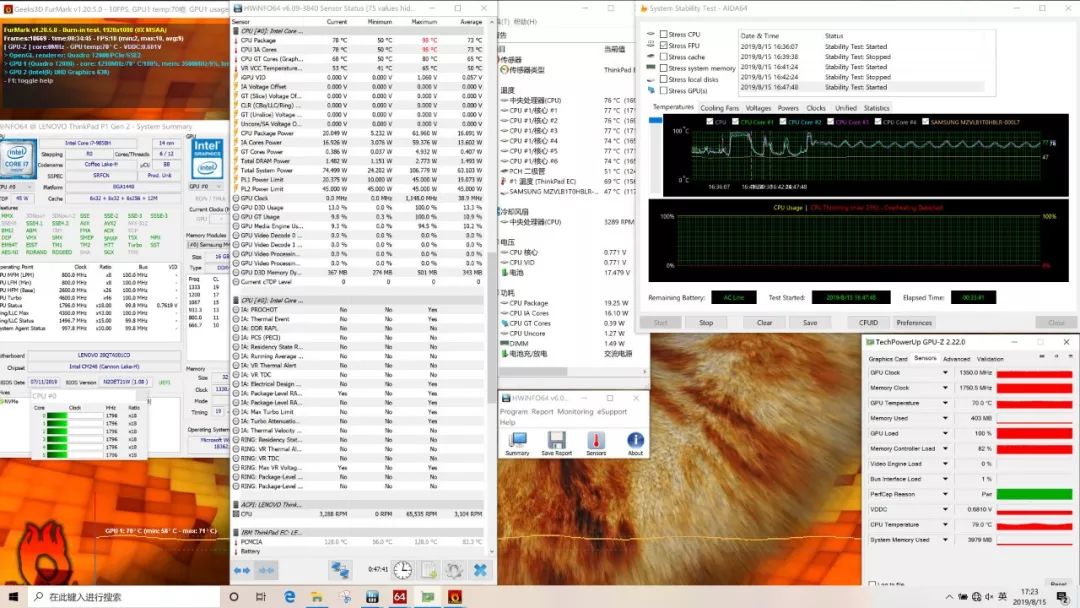
Task: Open GPU Load sensor dropdown
Action: pyautogui.click(x=945, y=433)
